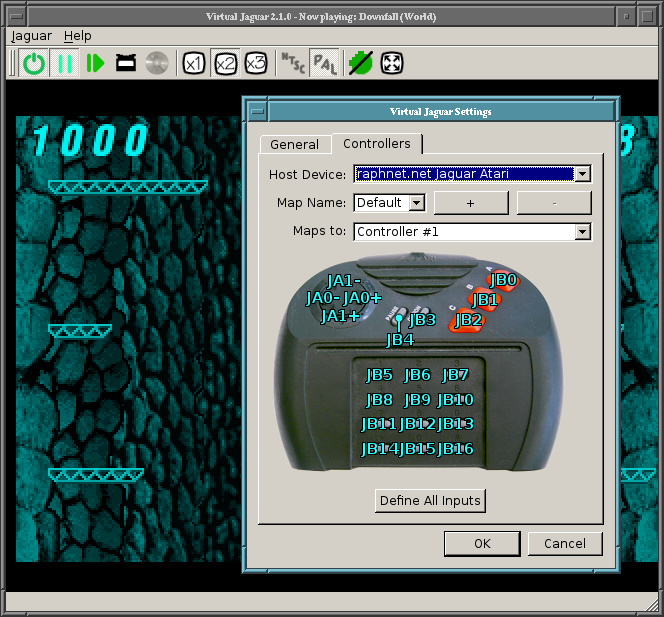This screenshot has width=664, height=617.
Task: Select the Controllers tab
Action: 376,144
